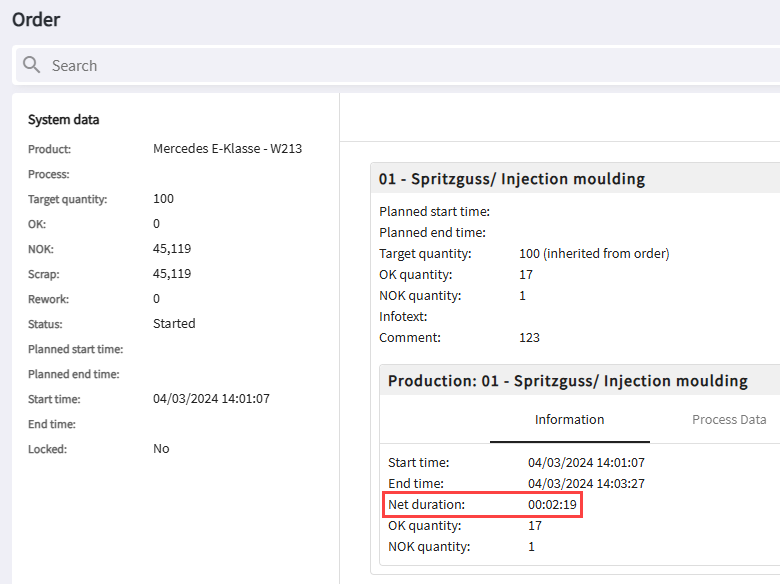This screenshot has width=780, height=584.
Task: Click the System data Start time value
Action: tap(211, 399)
